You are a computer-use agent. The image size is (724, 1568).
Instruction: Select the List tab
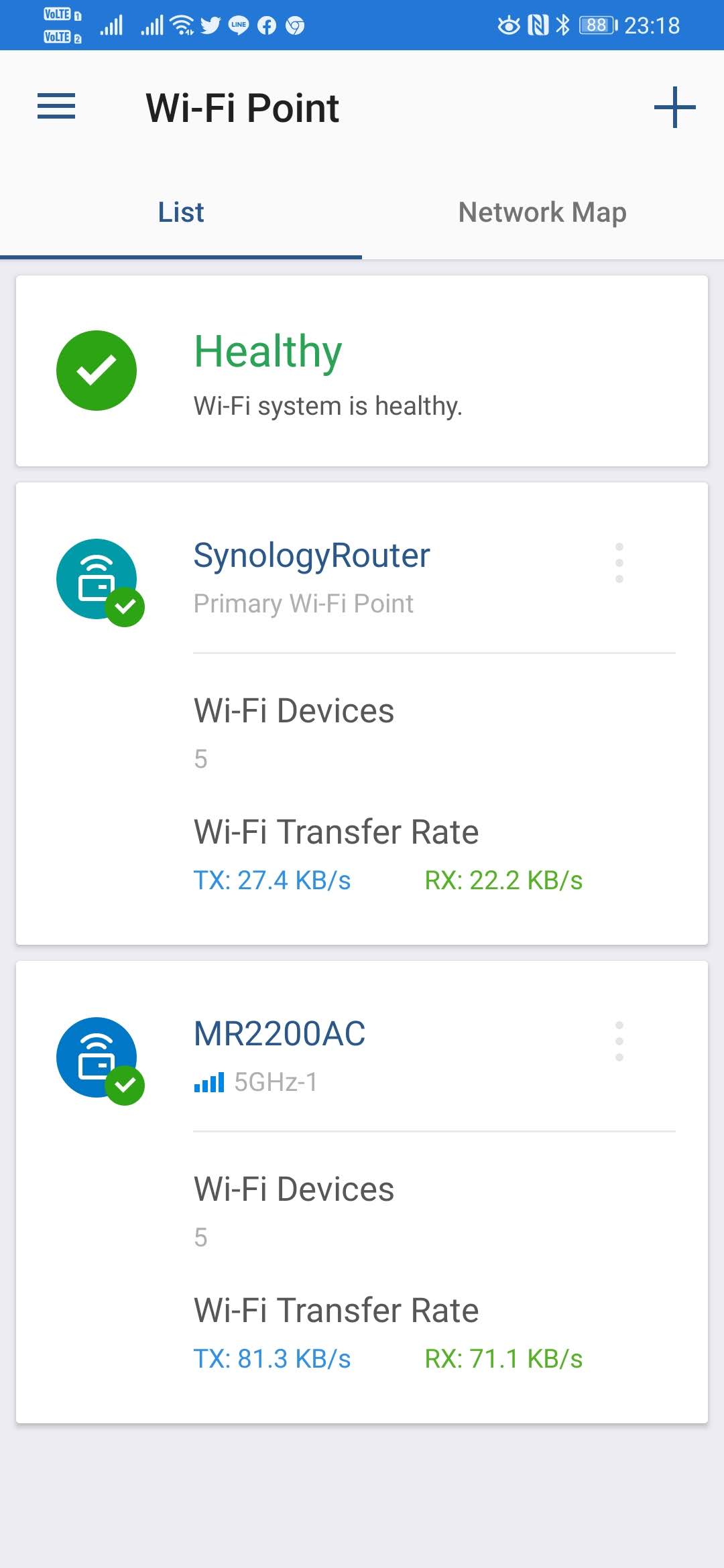click(181, 212)
